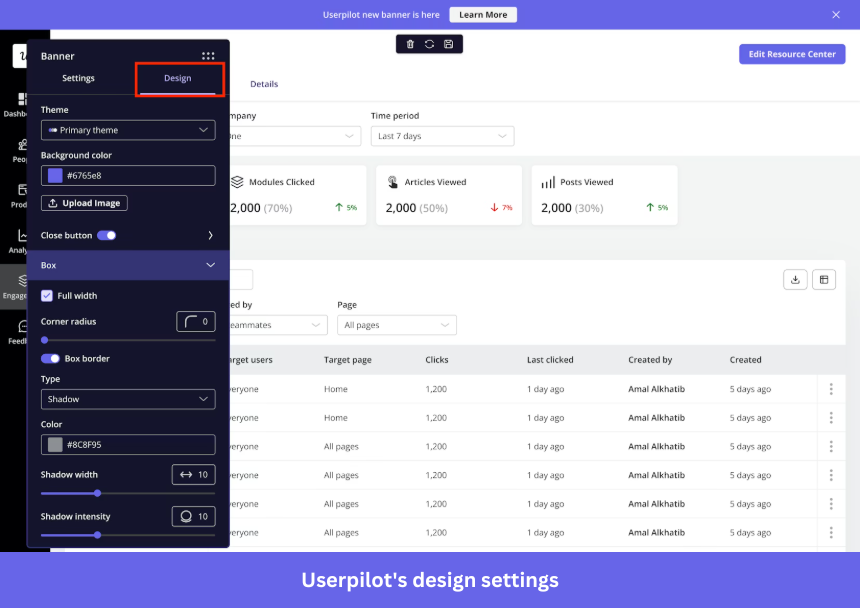The width and height of the screenshot is (860, 608).
Task: Open the Details tab
Action: point(264,84)
